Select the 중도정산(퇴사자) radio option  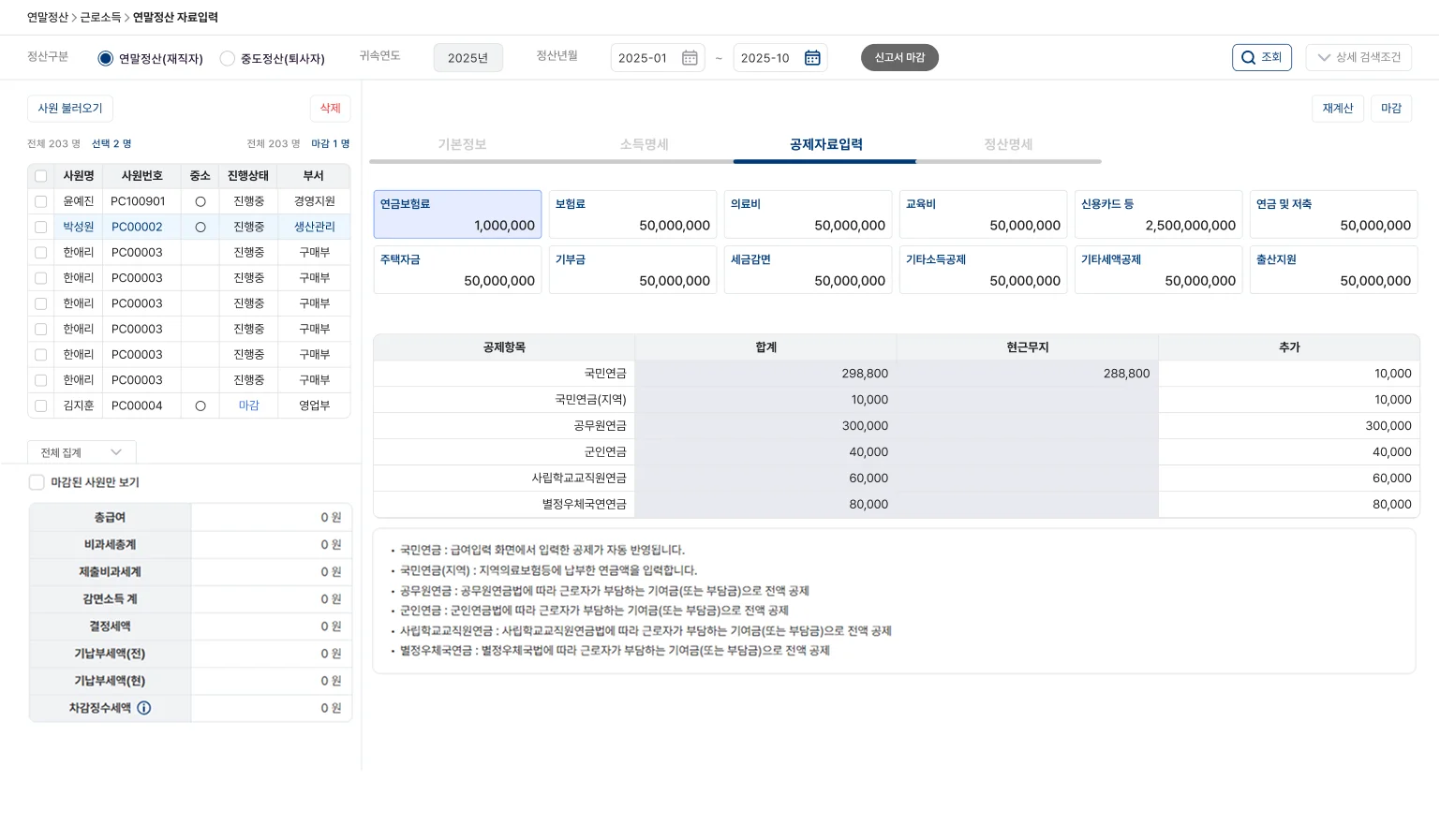tap(228, 58)
